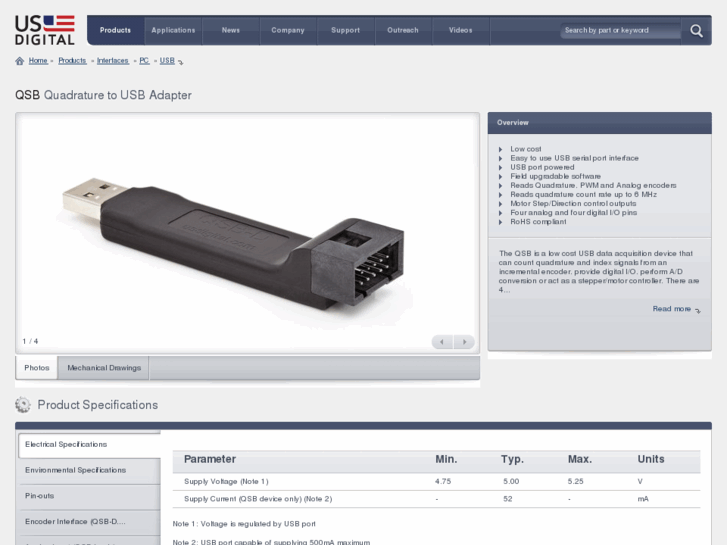Click the mA units cell
The image size is (727, 545).
coord(643,500)
